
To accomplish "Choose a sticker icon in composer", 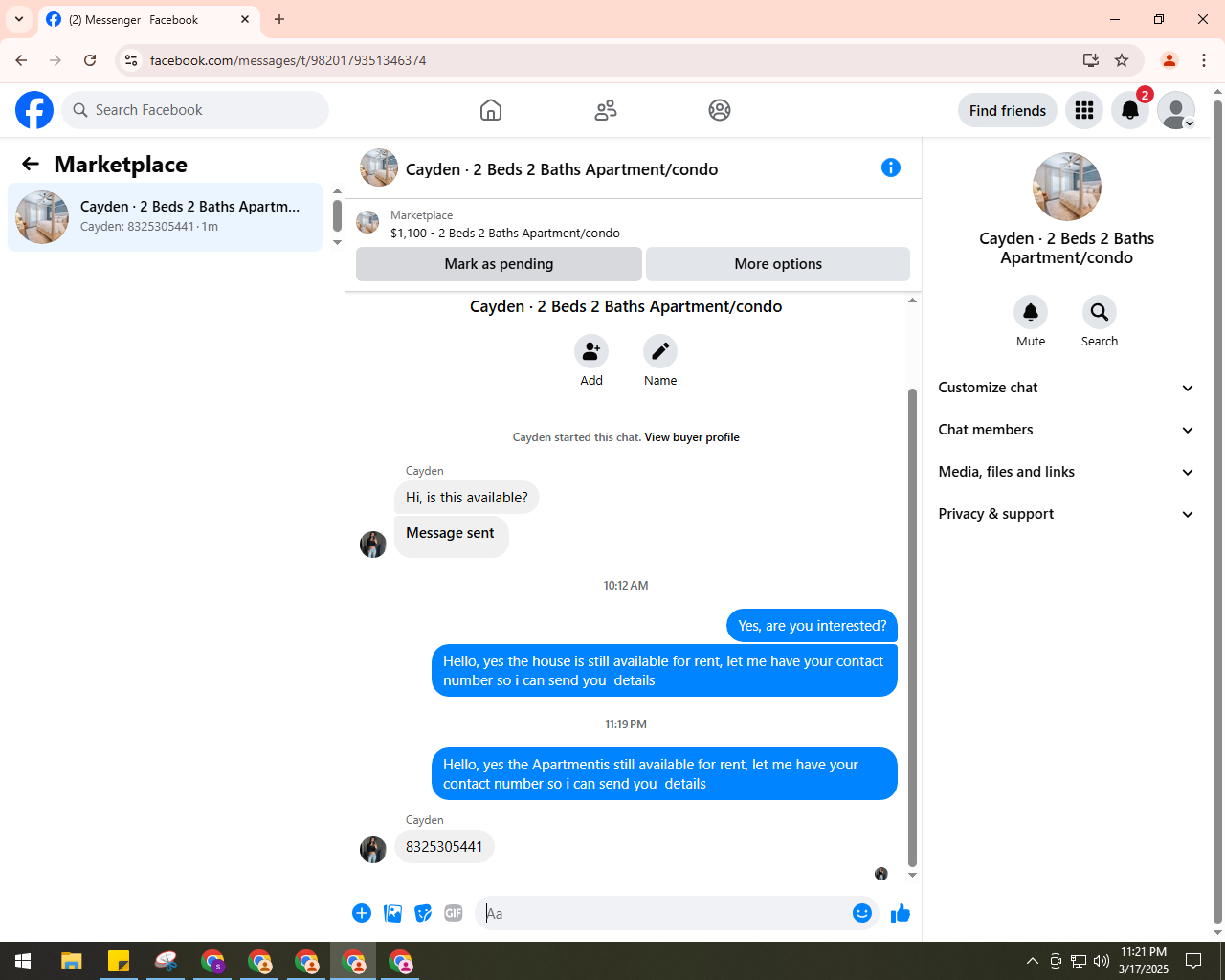I will coord(423,913).
